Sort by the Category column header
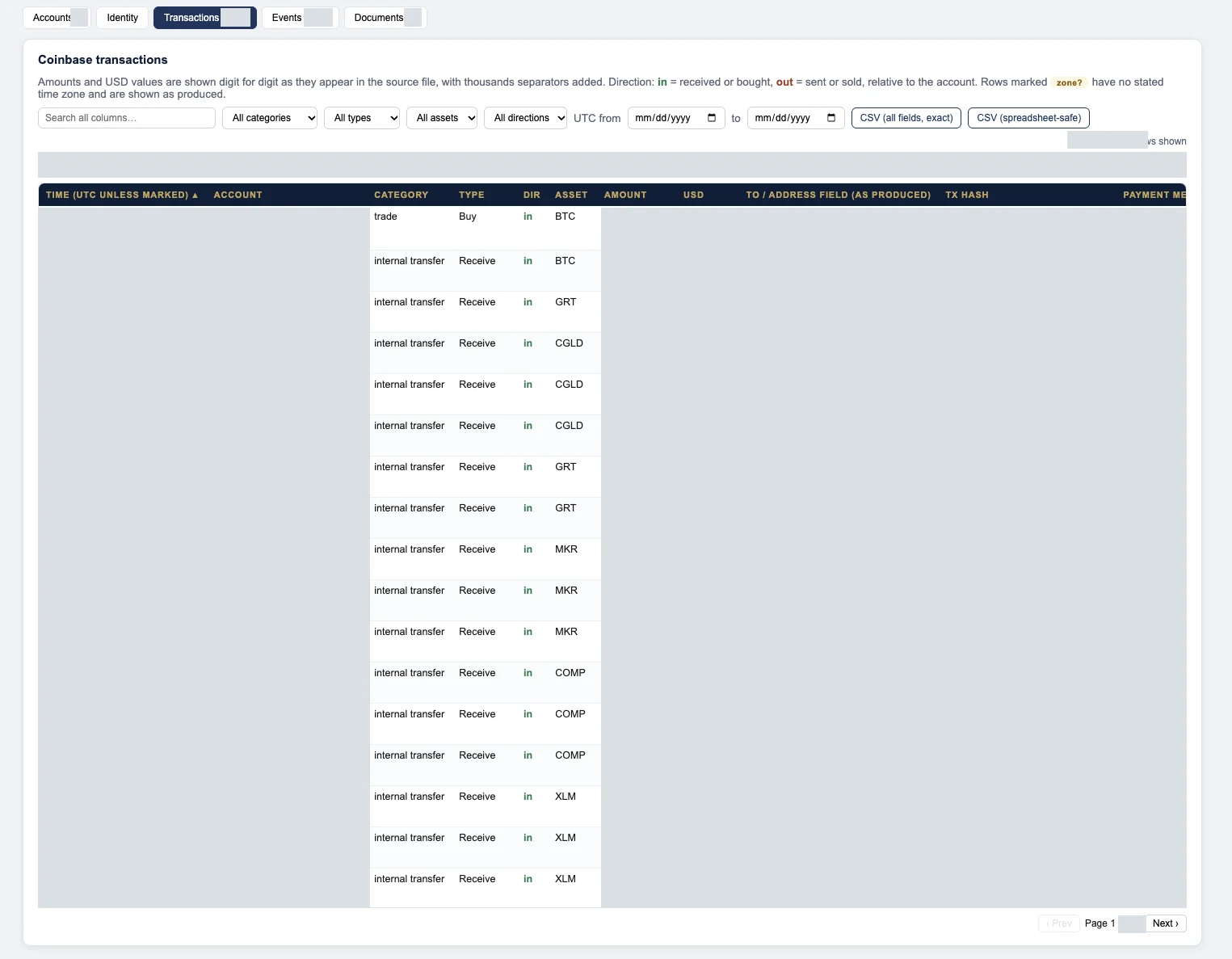Image resolution: width=1232 pixels, height=959 pixels. (401, 195)
